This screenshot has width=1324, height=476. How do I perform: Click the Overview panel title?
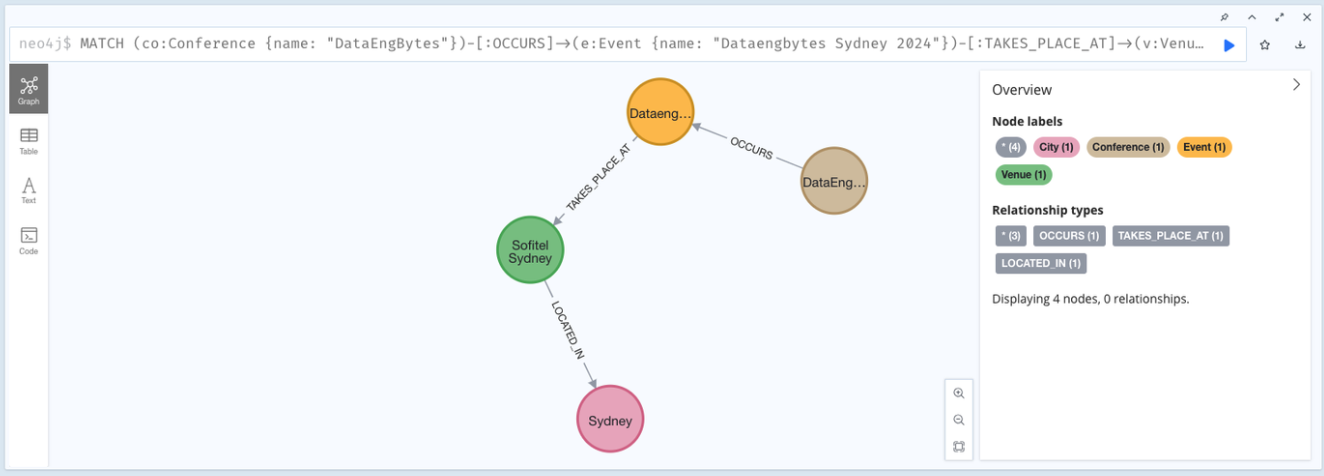[x=1021, y=90]
